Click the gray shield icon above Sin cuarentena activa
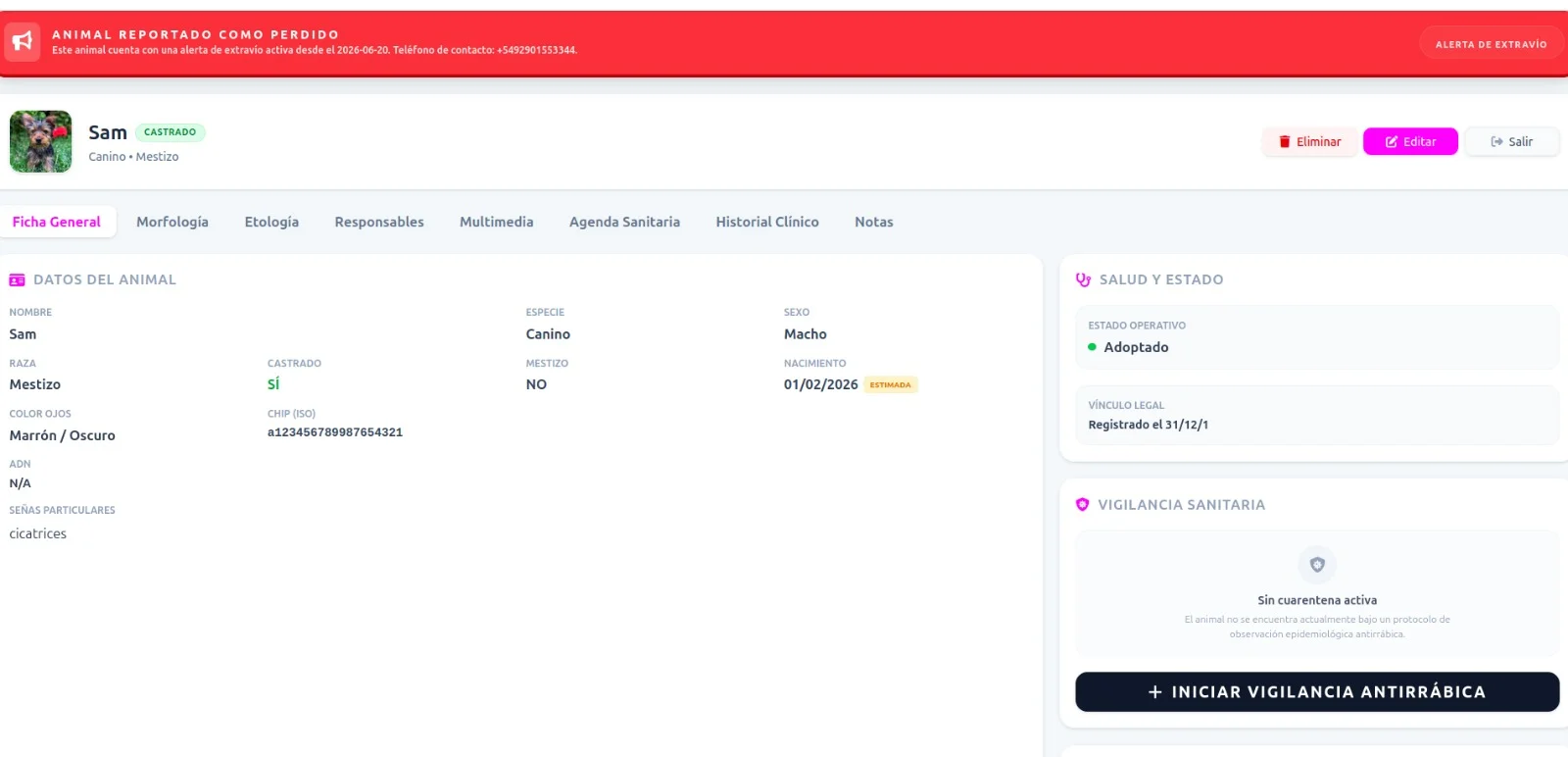 (1317, 565)
